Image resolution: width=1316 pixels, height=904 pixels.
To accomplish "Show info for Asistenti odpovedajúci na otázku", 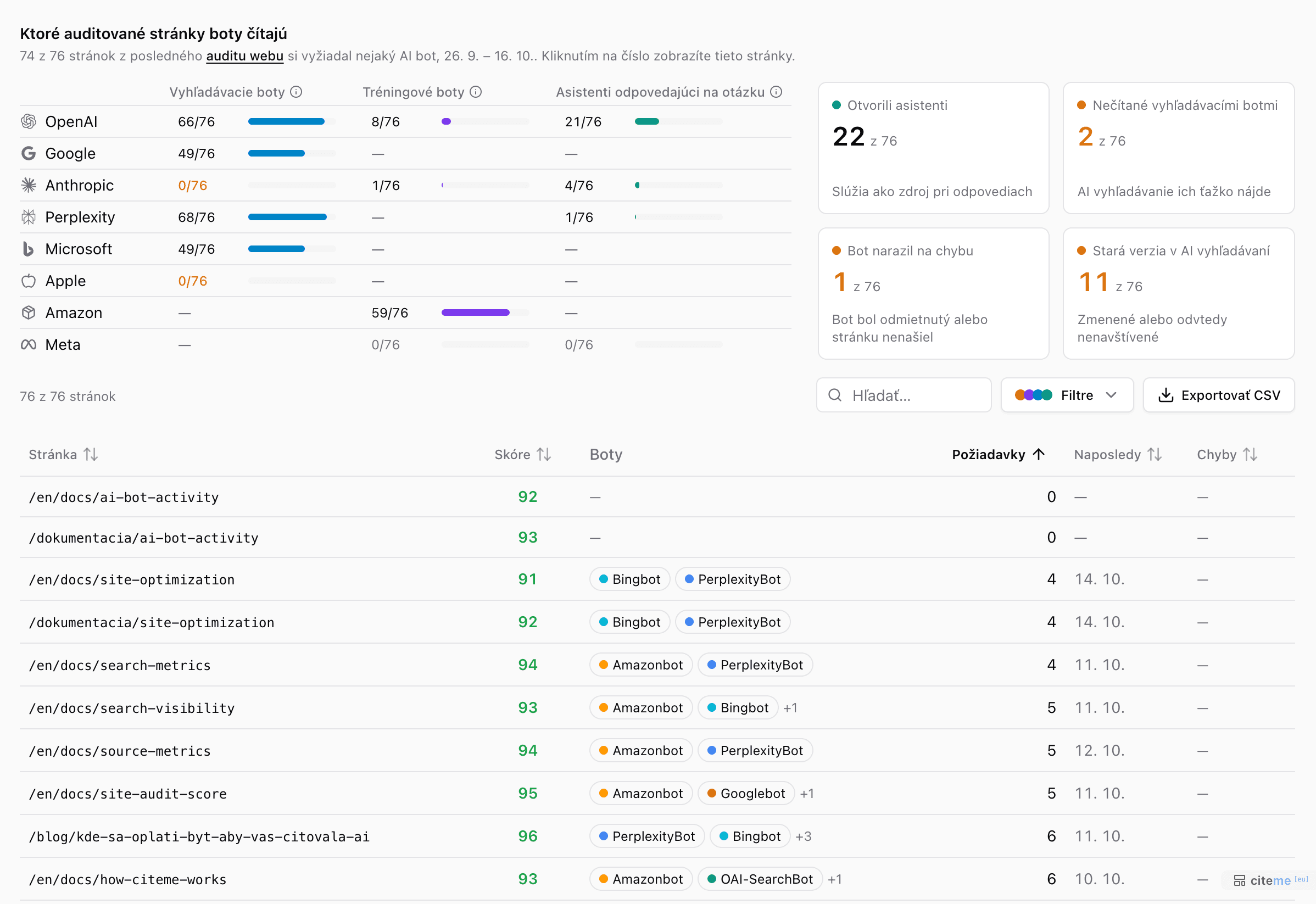I will pyautogui.click(x=776, y=92).
